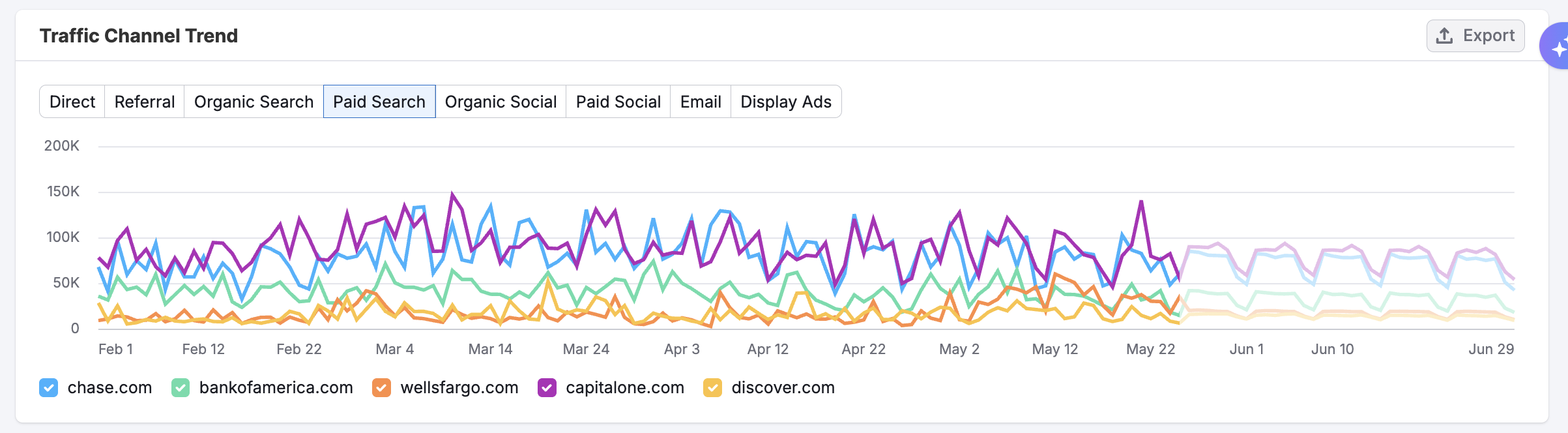
Task: Switch to Organic Social tab
Action: click(x=501, y=102)
